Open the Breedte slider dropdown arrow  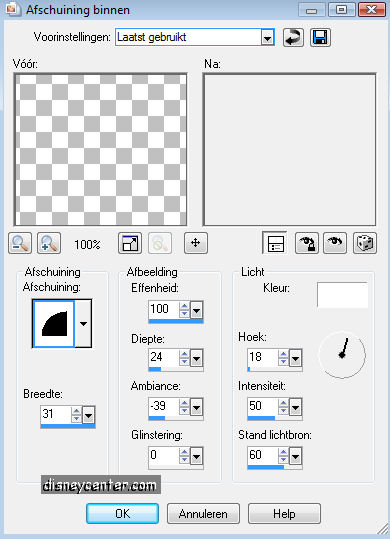click(89, 416)
